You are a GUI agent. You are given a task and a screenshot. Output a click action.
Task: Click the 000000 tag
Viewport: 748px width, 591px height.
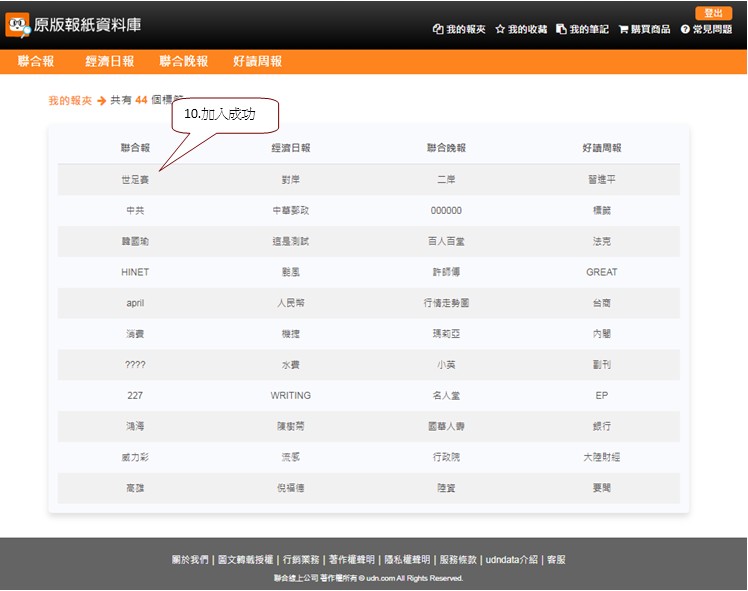(446, 210)
